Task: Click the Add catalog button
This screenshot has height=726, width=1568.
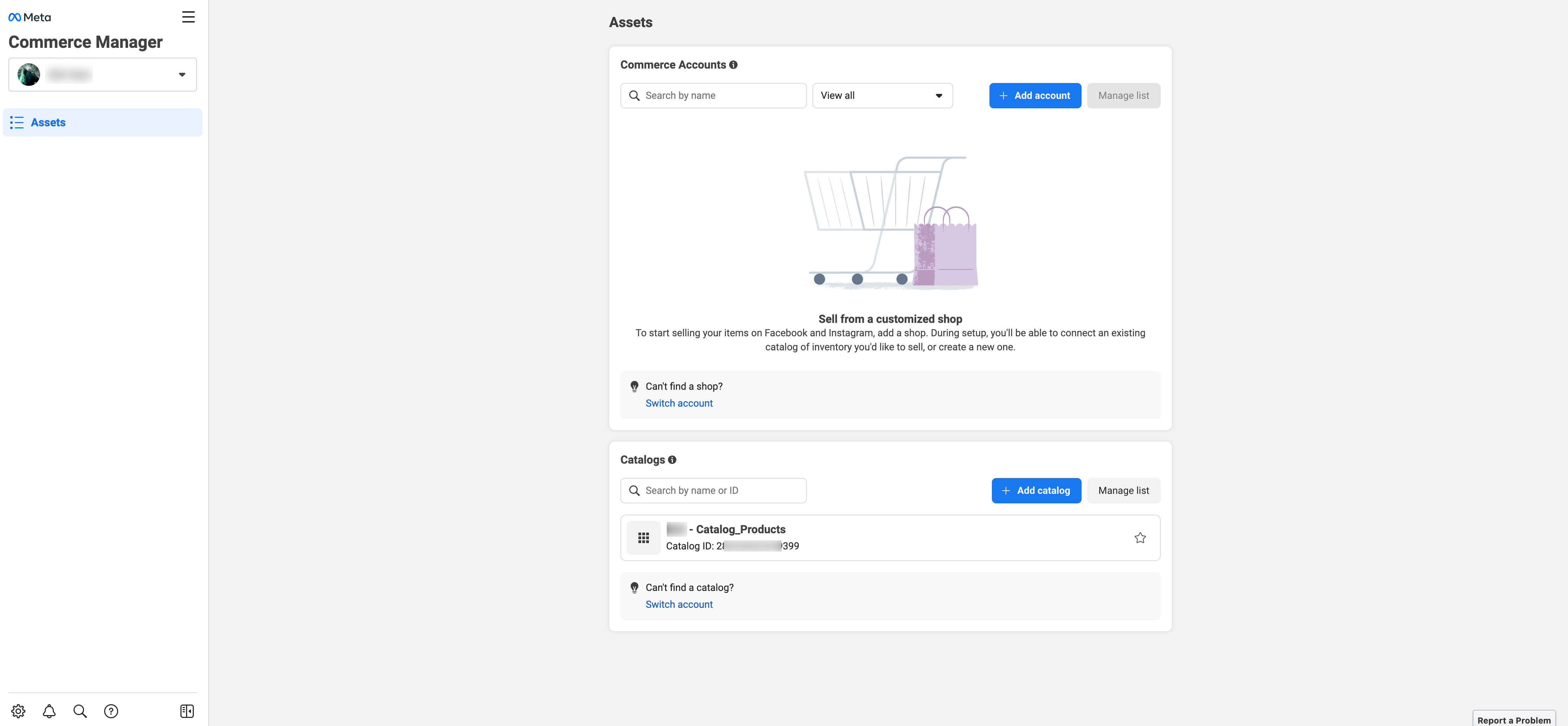Action: [x=1036, y=490]
